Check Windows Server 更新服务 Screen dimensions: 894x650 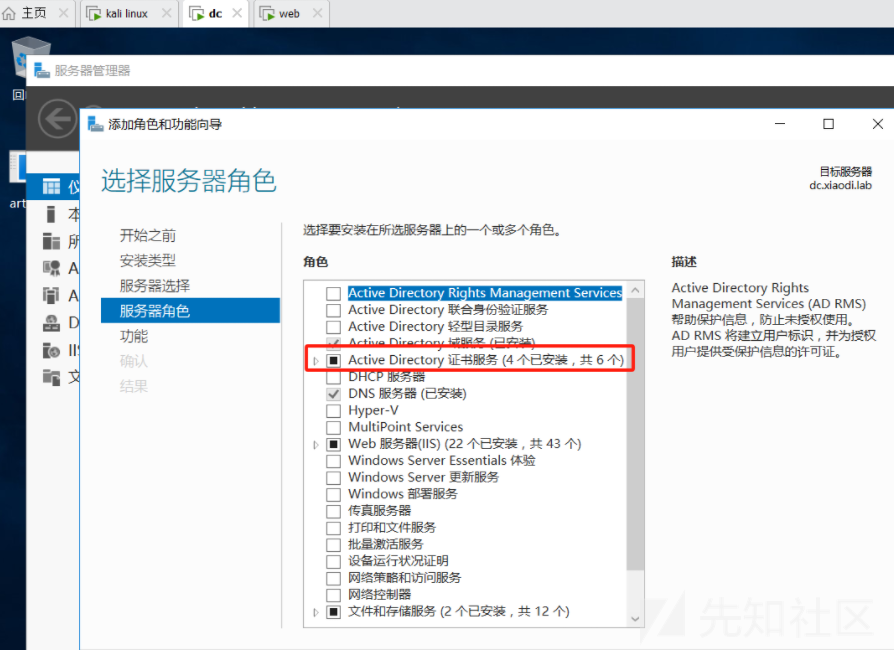[x=334, y=477]
